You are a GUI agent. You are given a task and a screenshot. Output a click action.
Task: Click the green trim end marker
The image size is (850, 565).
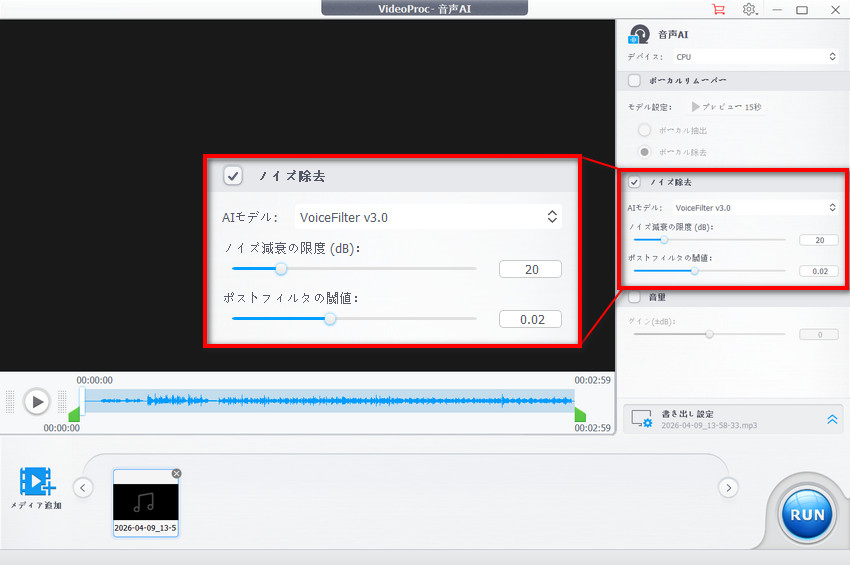(580, 414)
